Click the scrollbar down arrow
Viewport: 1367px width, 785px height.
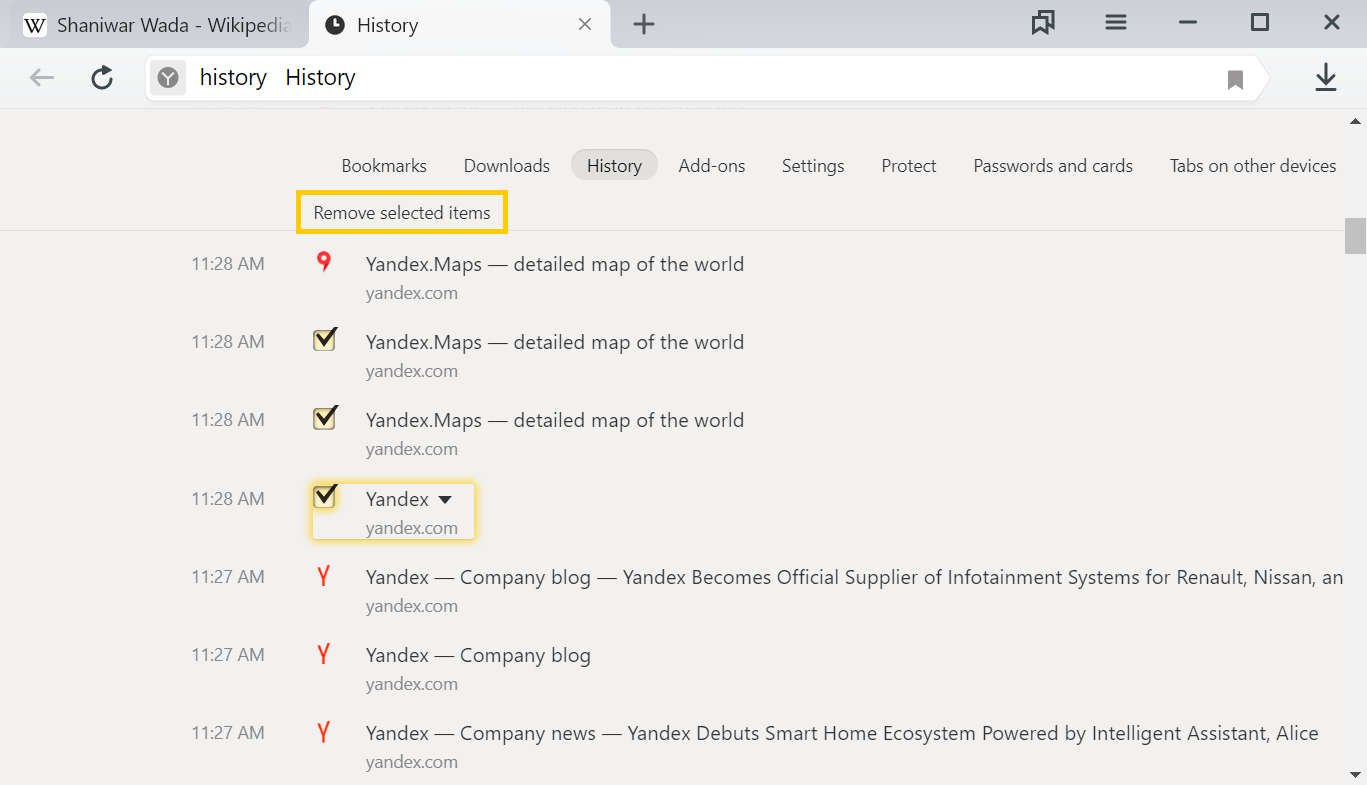1355,774
